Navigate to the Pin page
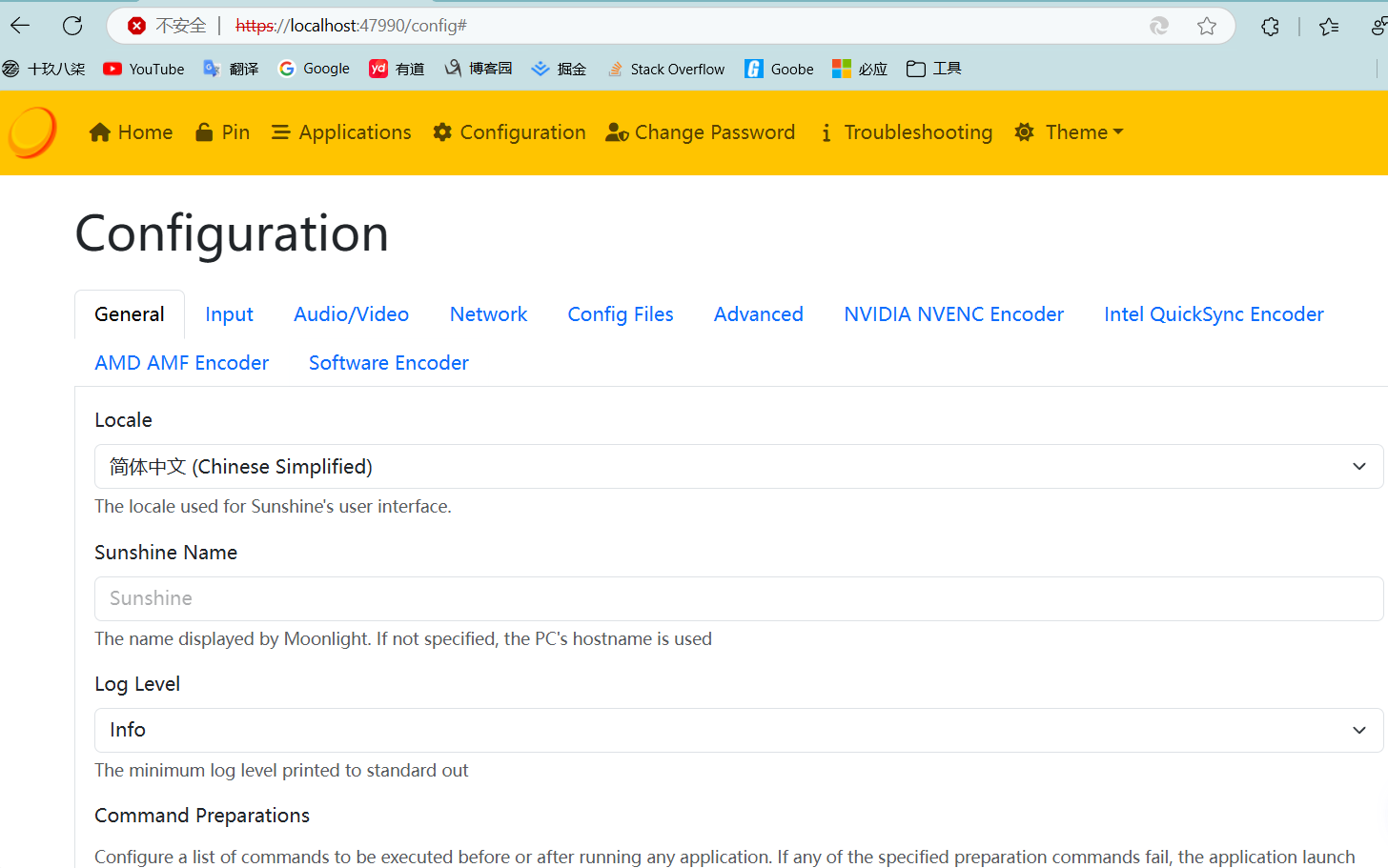This screenshot has height=868, width=1388. (x=222, y=132)
